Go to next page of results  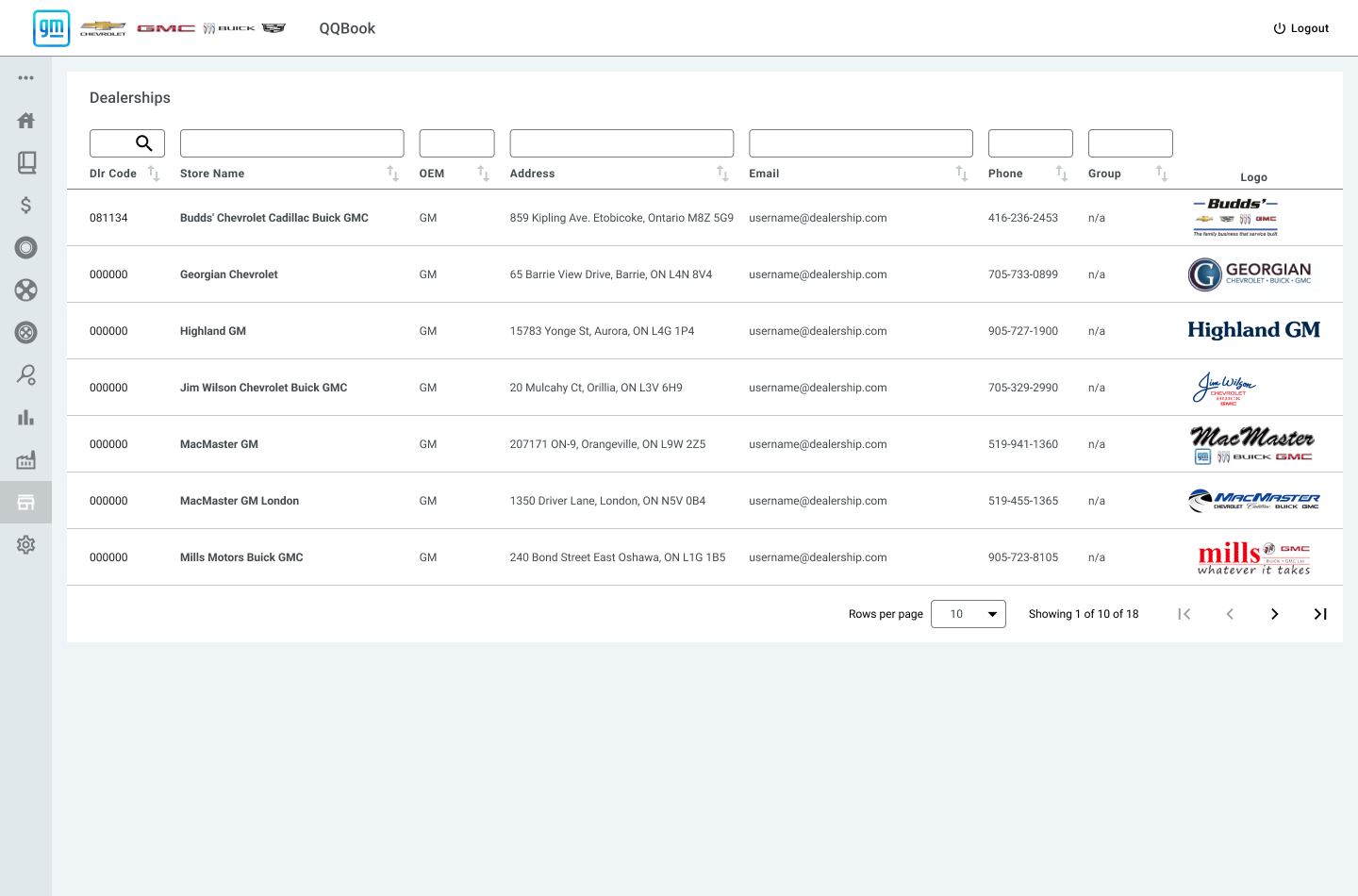[1275, 614]
